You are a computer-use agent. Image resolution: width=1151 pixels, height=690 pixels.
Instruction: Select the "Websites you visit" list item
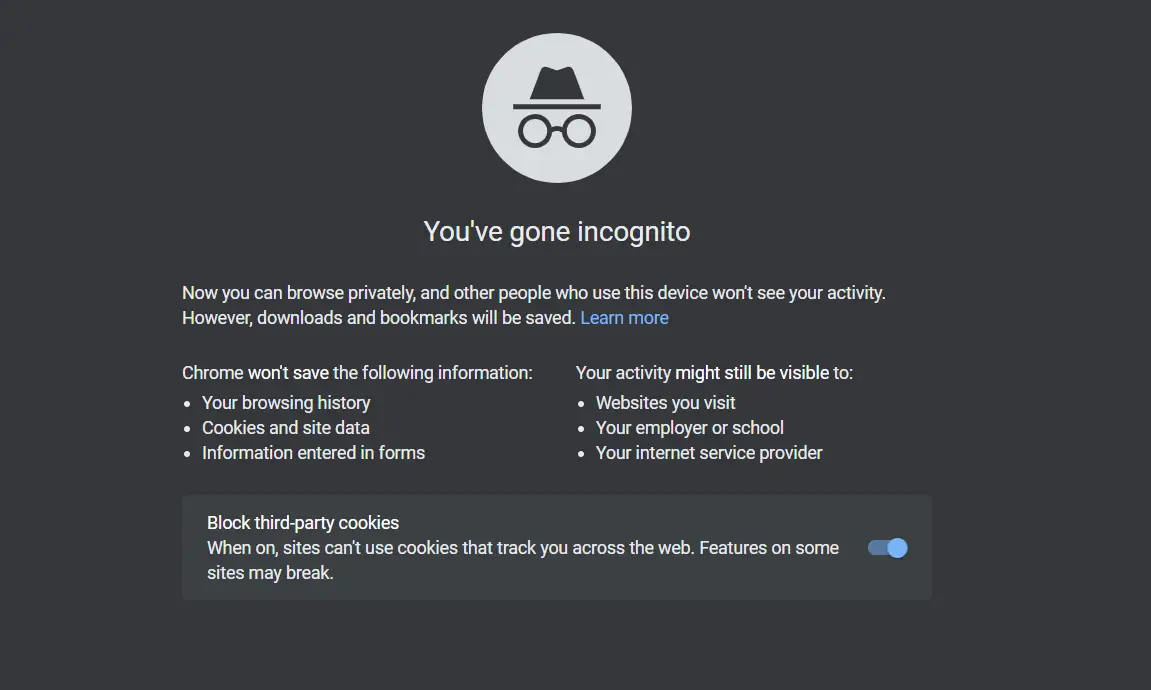coord(665,403)
